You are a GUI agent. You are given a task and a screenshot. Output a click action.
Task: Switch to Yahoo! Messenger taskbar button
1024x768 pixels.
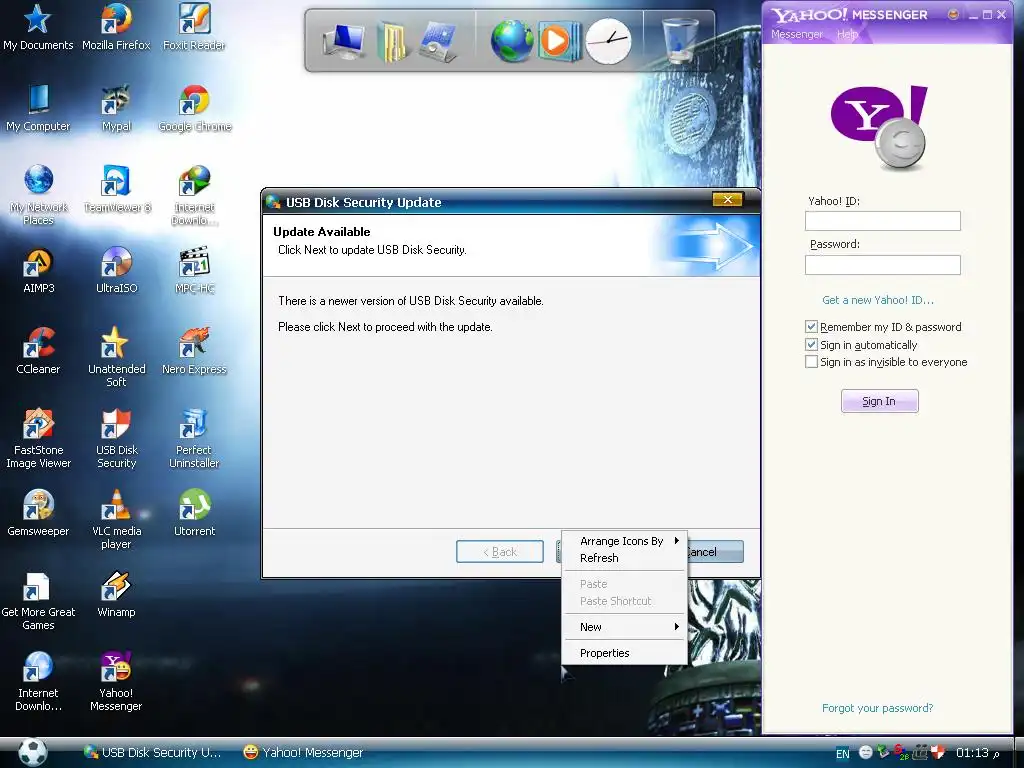(x=303, y=752)
